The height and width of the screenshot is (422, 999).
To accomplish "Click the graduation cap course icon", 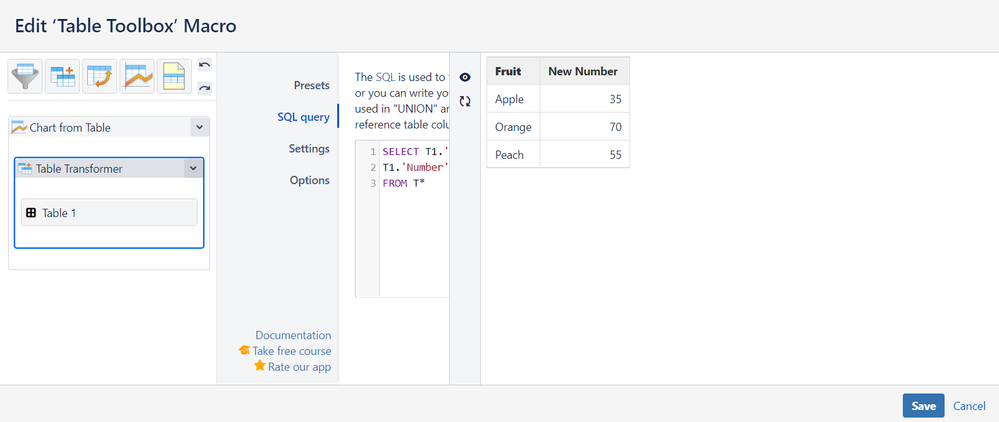I will 244,351.
